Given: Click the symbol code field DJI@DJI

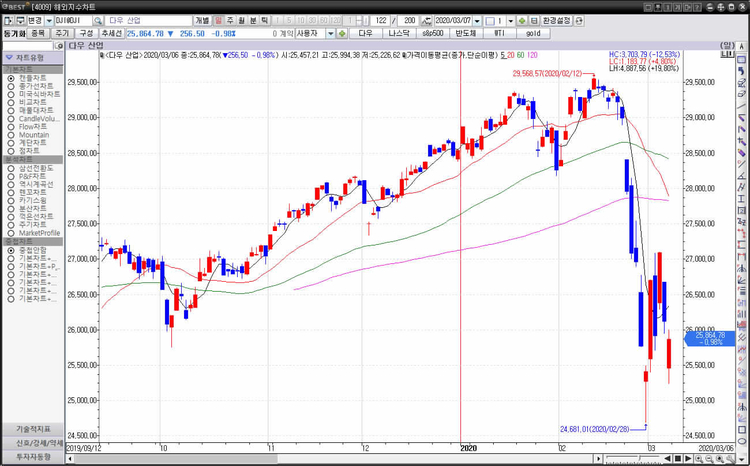Looking at the screenshot, I should click(x=73, y=21).
